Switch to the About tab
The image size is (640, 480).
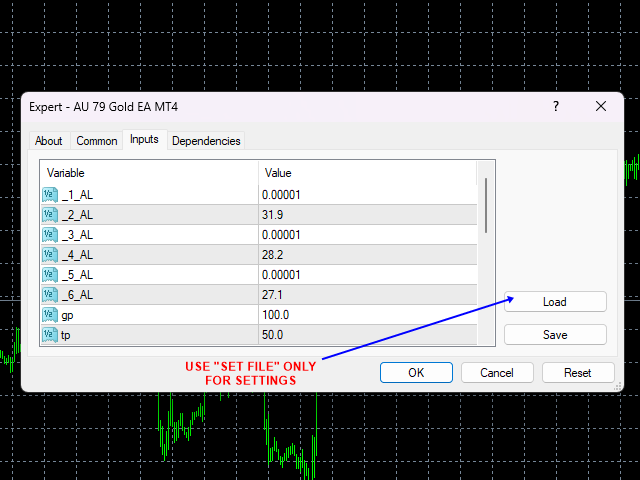49,141
